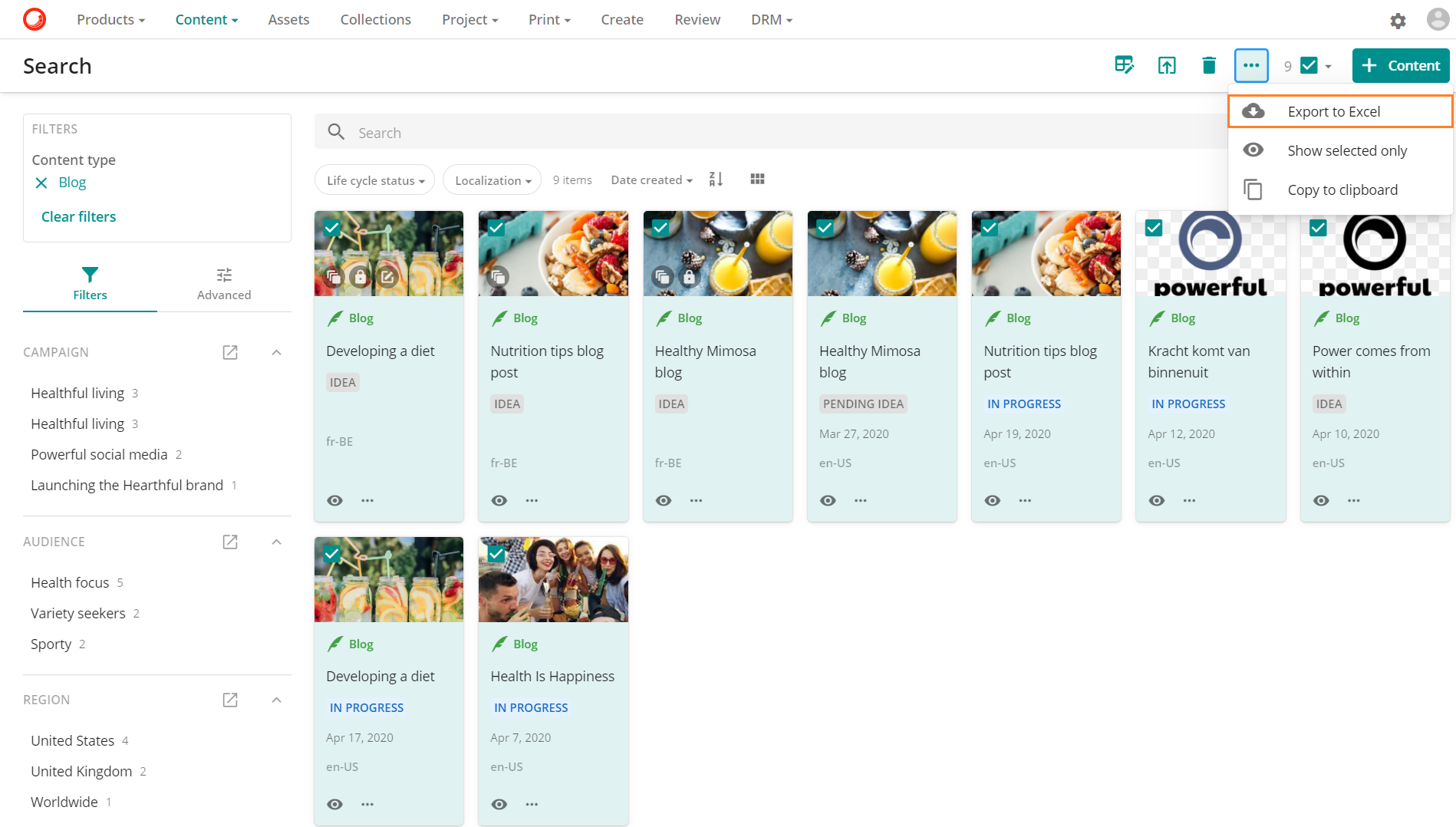
Task: Preview 'Developing a diet' using the eye icon
Action: [334, 500]
